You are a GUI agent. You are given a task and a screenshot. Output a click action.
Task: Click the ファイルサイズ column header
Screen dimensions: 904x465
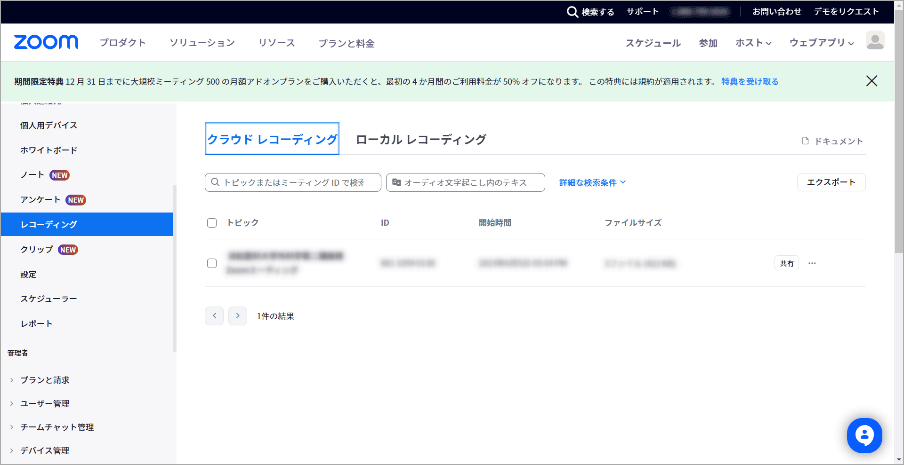633,222
